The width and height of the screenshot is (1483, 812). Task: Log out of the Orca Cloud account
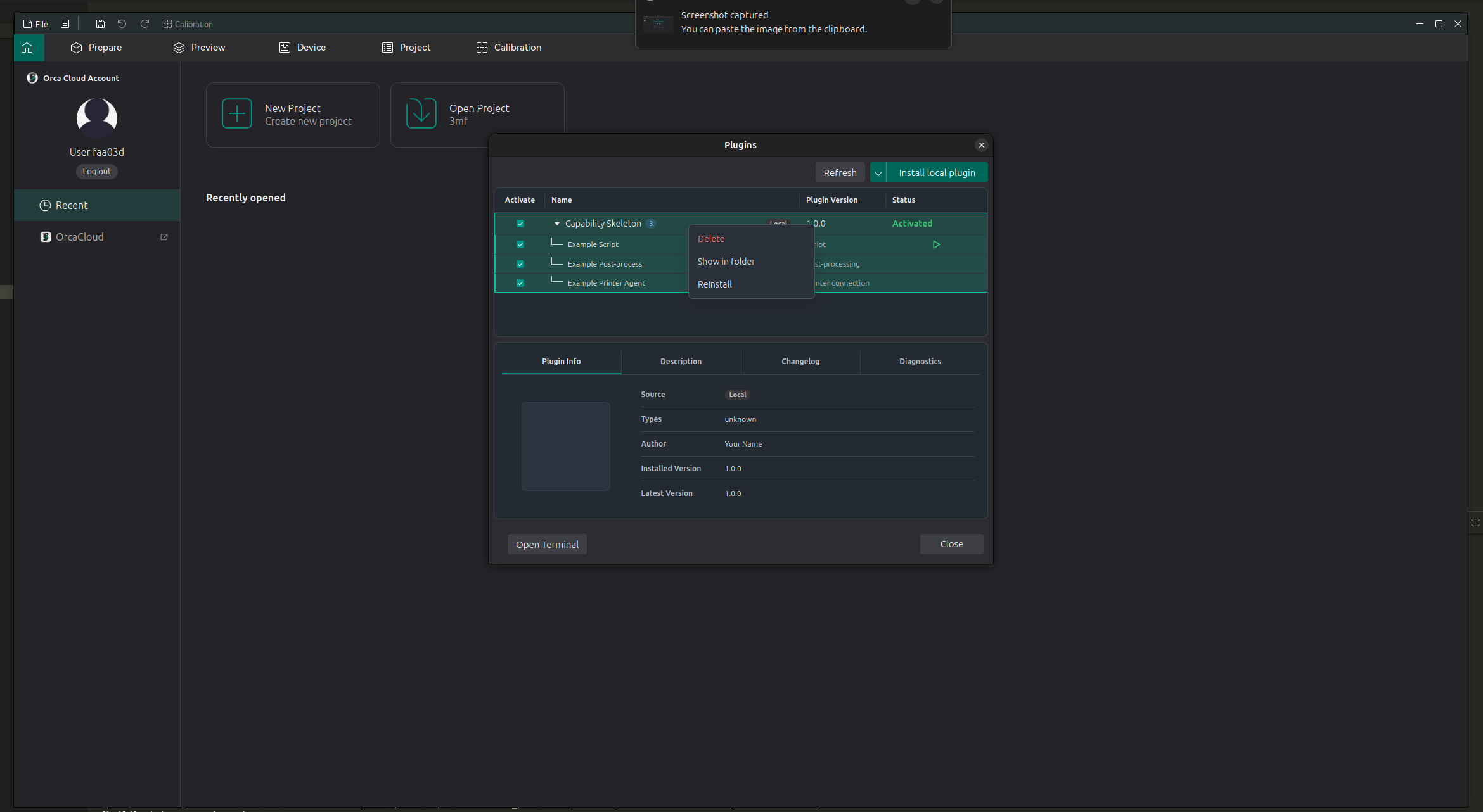click(x=96, y=172)
